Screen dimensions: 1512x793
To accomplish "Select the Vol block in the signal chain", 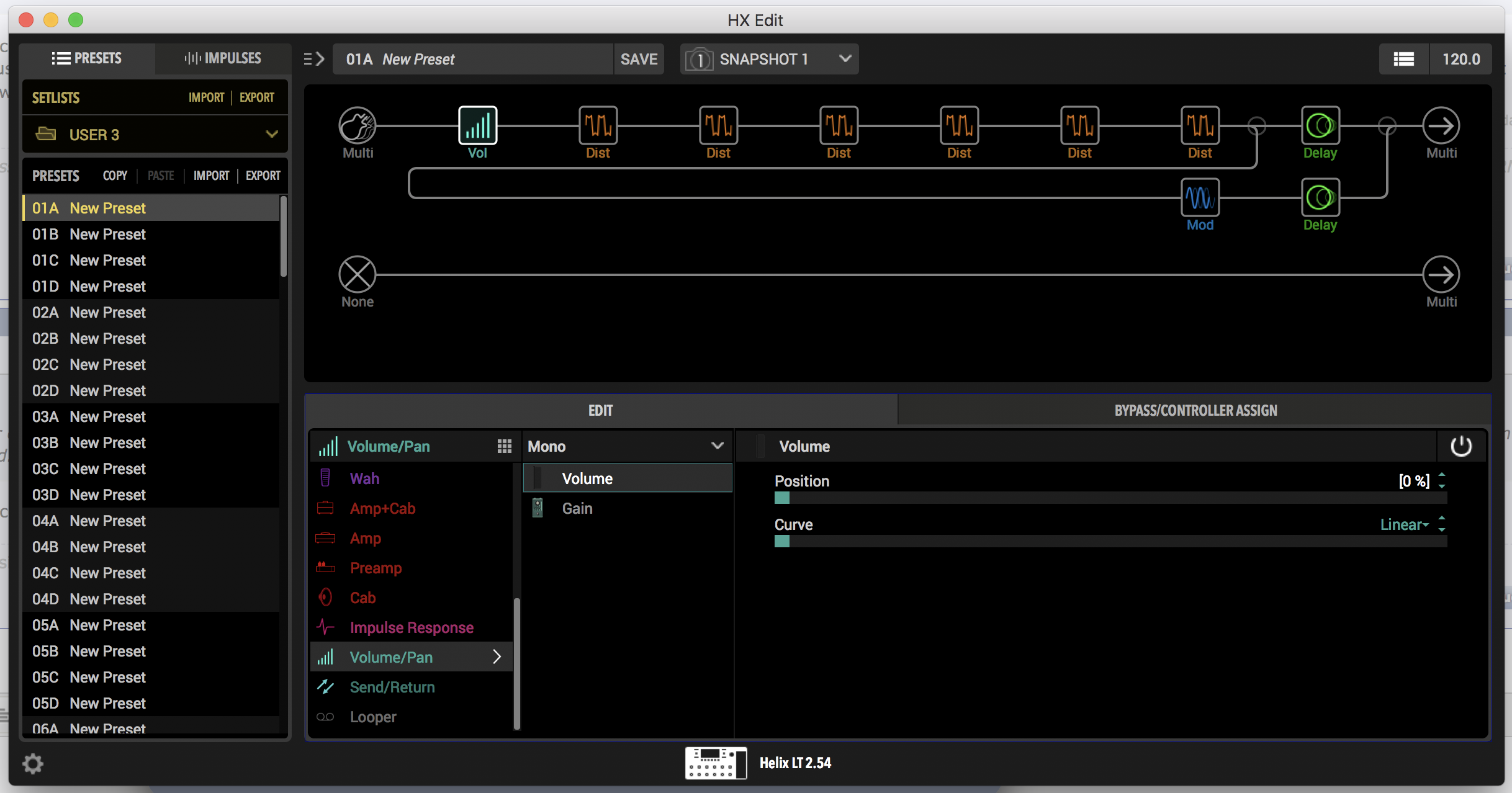I will pos(477,125).
